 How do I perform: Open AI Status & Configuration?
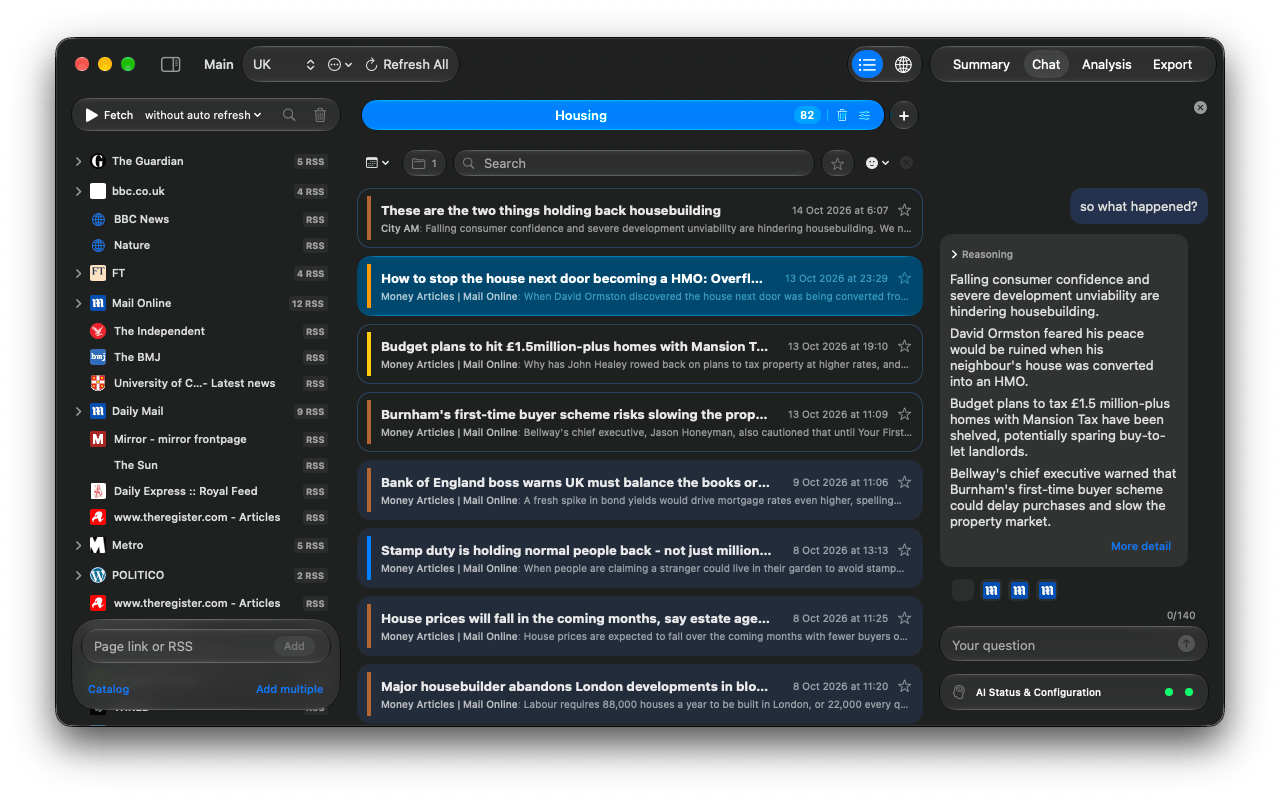click(x=1074, y=692)
